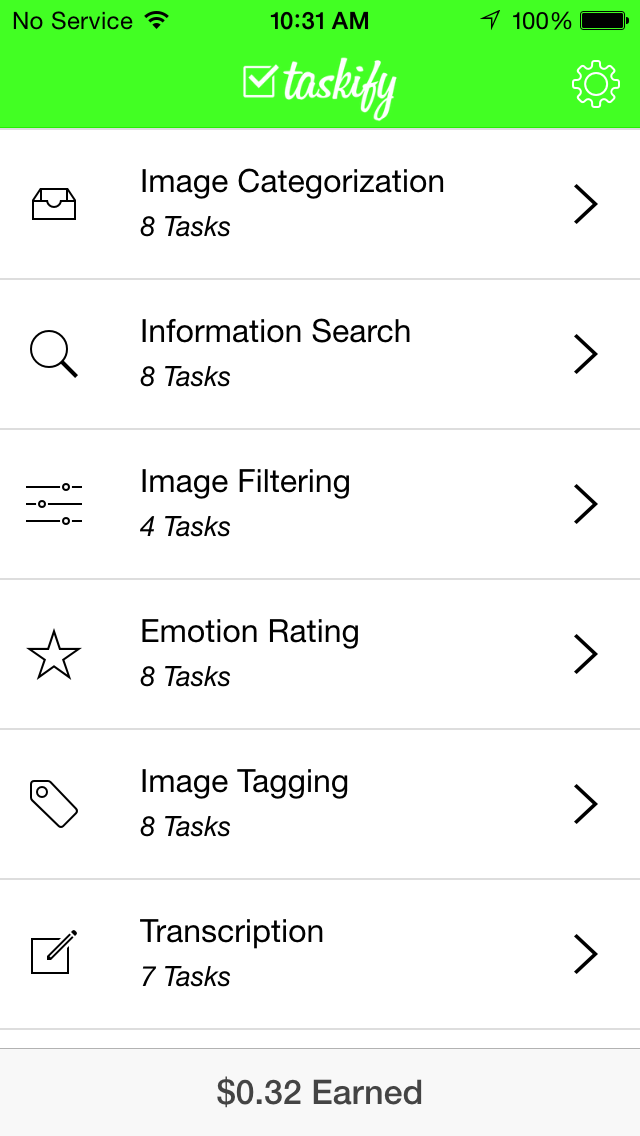
Task: Expand Image Categorization with its chevron
Action: click(x=586, y=204)
